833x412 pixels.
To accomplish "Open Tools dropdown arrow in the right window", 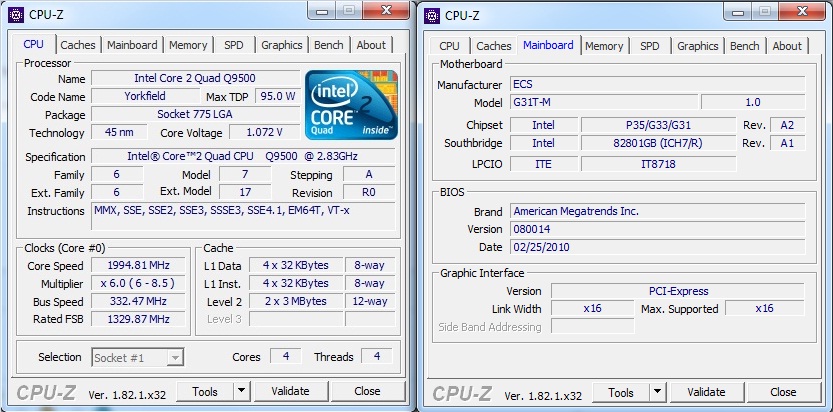I will [658, 393].
